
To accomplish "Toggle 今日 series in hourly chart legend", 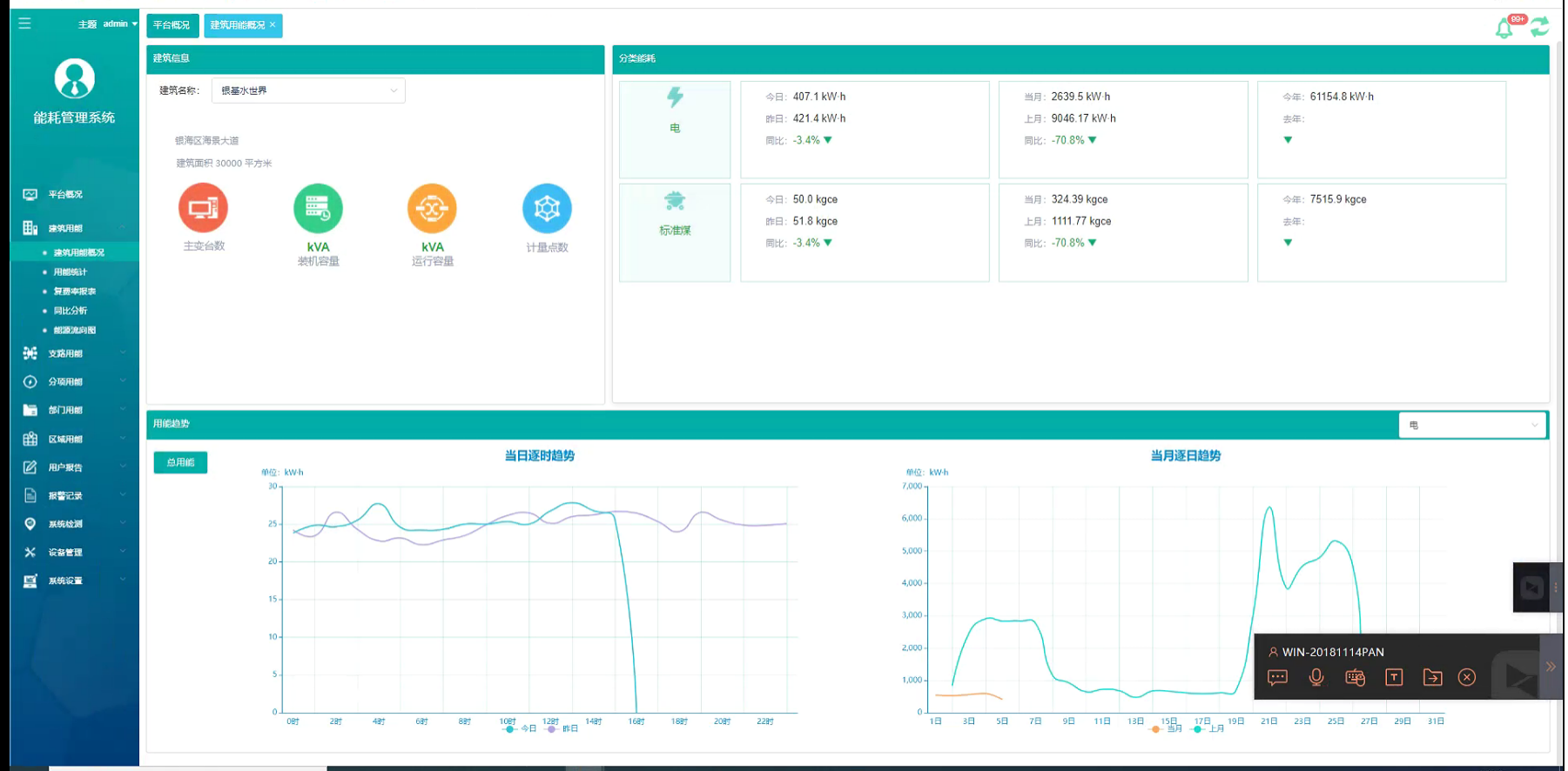I will 520,729.
